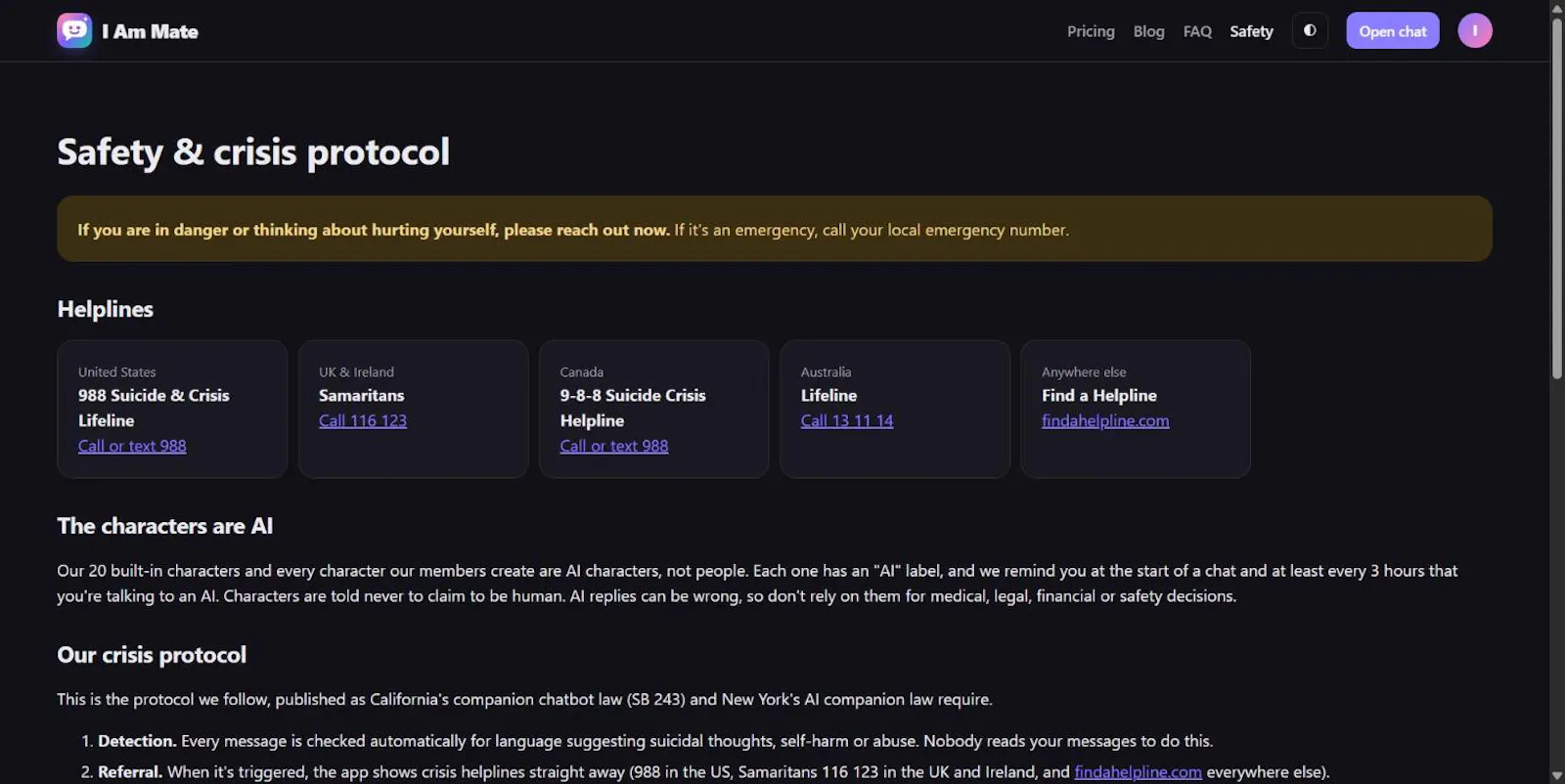Click the scrollbar up arrow
The height and width of the screenshot is (784, 1565).
point(1557,8)
